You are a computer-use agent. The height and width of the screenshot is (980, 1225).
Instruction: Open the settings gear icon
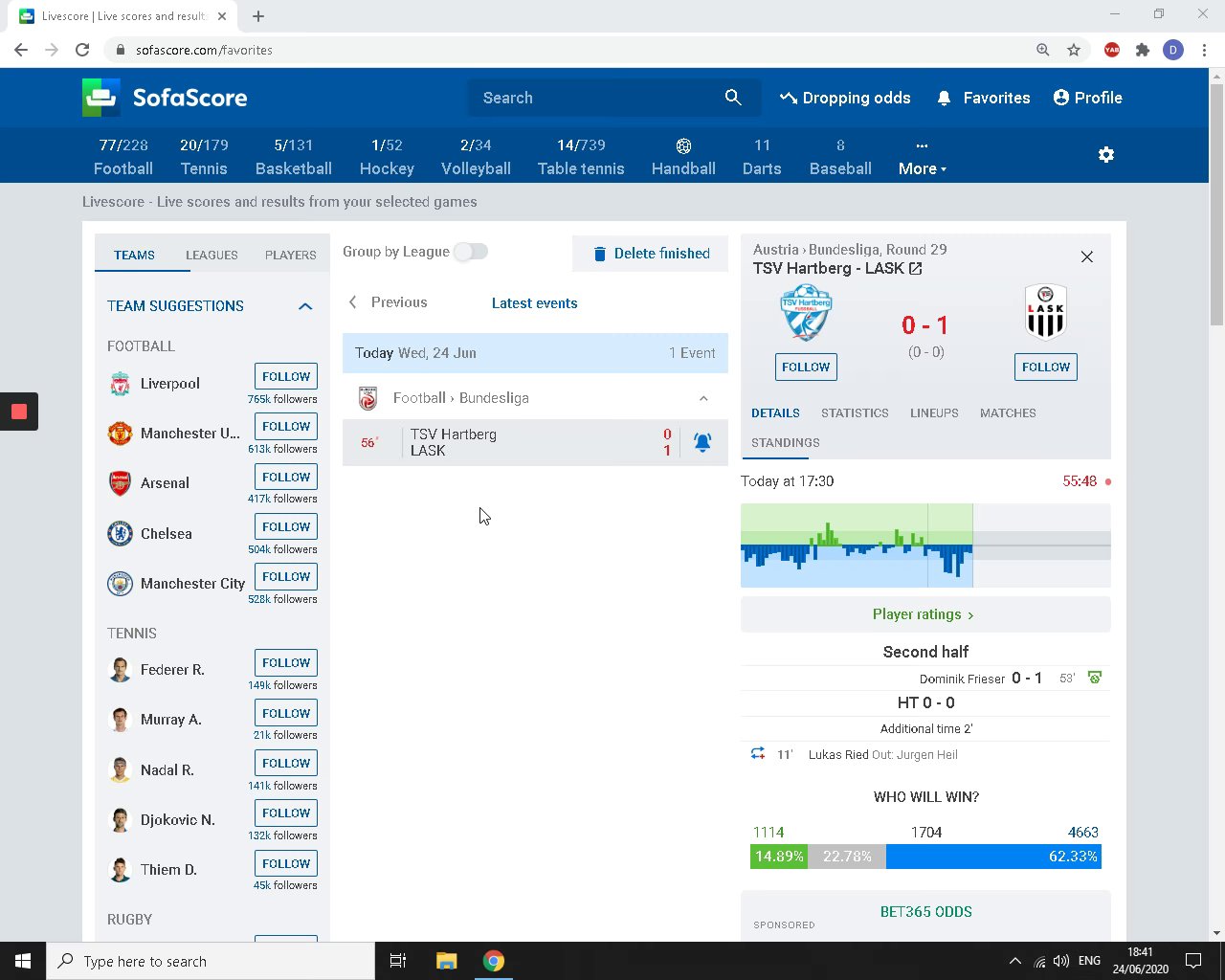pos(1106,154)
